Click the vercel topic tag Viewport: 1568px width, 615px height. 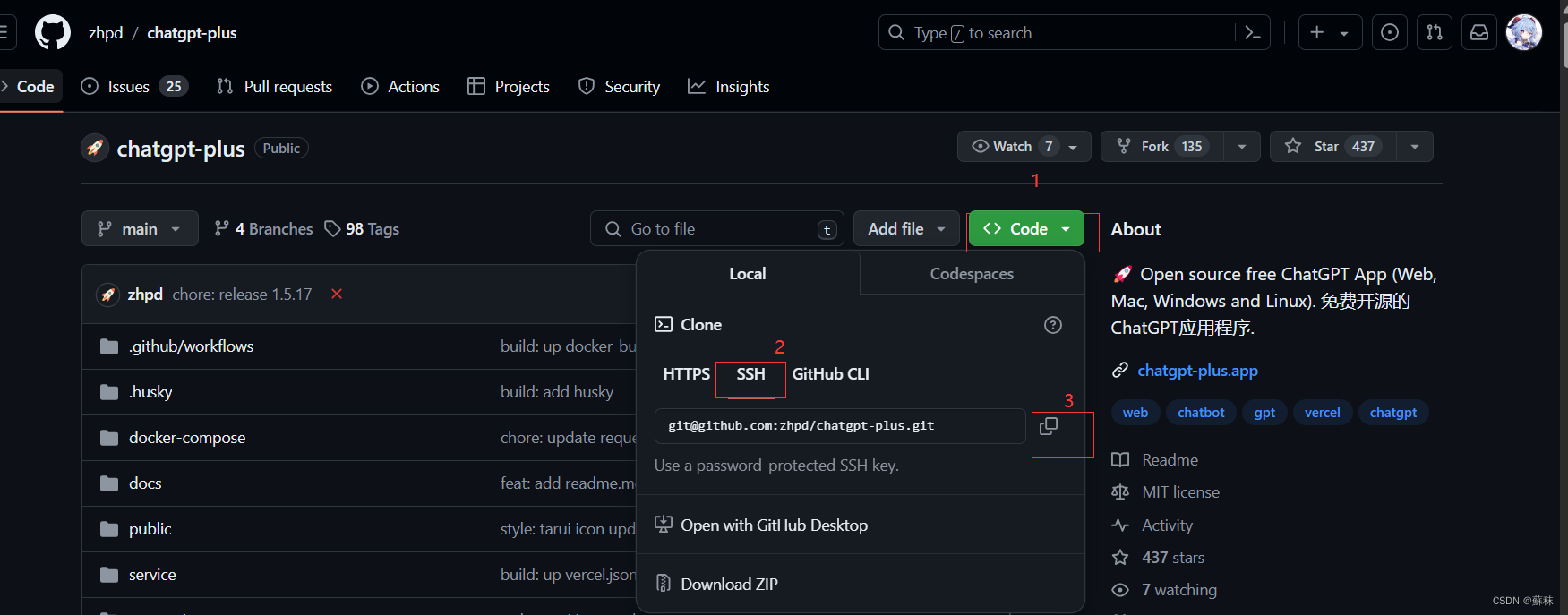(x=1323, y=413)
